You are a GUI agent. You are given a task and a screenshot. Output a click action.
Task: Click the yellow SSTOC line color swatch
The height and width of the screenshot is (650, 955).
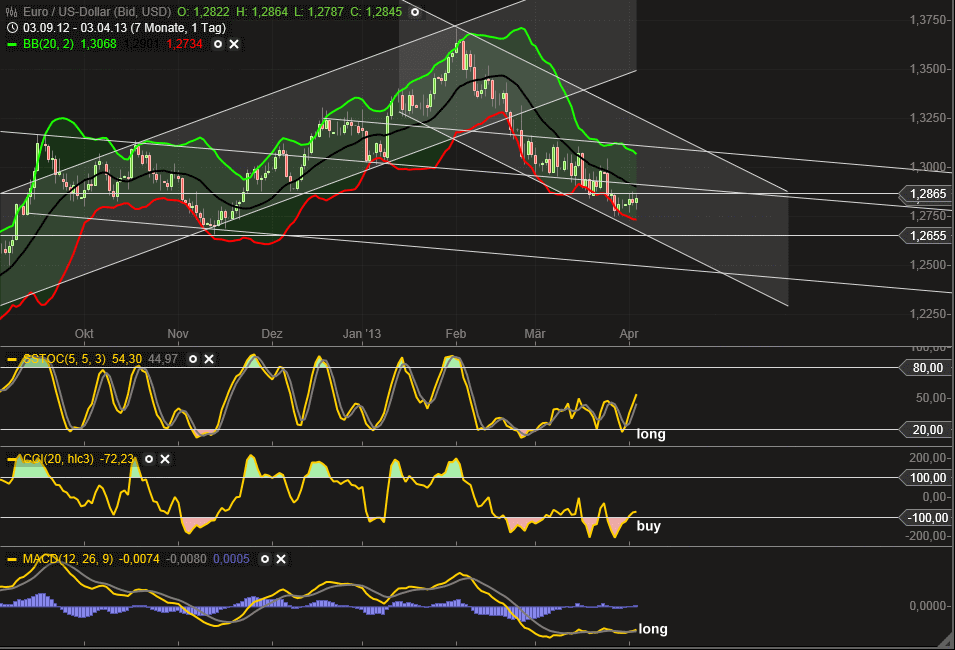(x=12, y=359)
